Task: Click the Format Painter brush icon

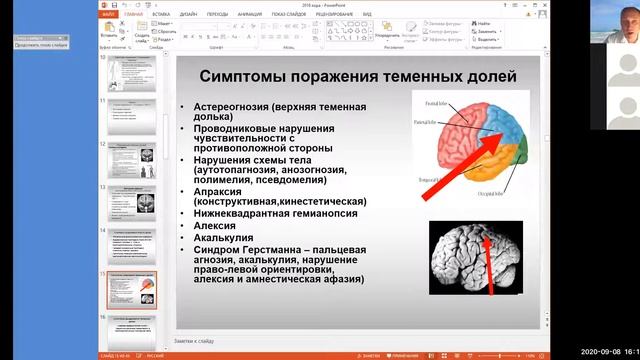Action: 122,39
